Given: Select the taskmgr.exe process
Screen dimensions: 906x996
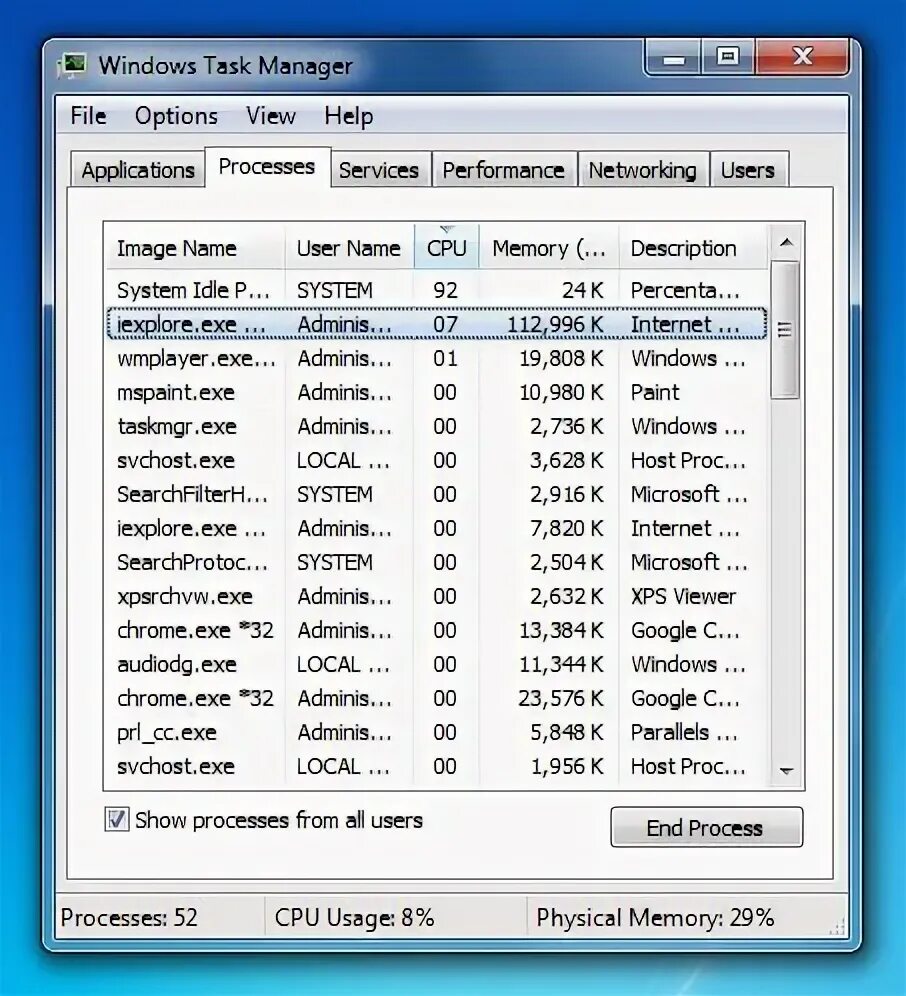Looking at the screenshot, I should 436,426.
